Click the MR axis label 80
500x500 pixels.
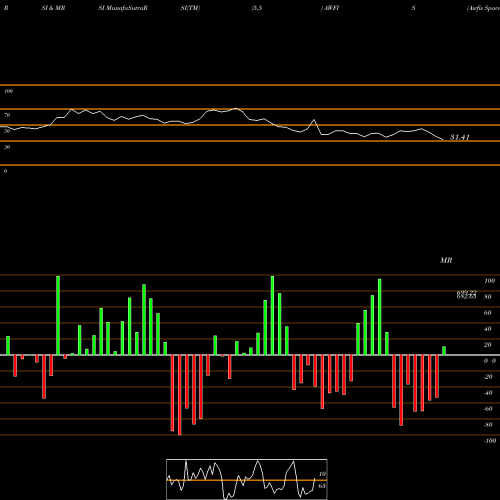(x=488, y=297)
